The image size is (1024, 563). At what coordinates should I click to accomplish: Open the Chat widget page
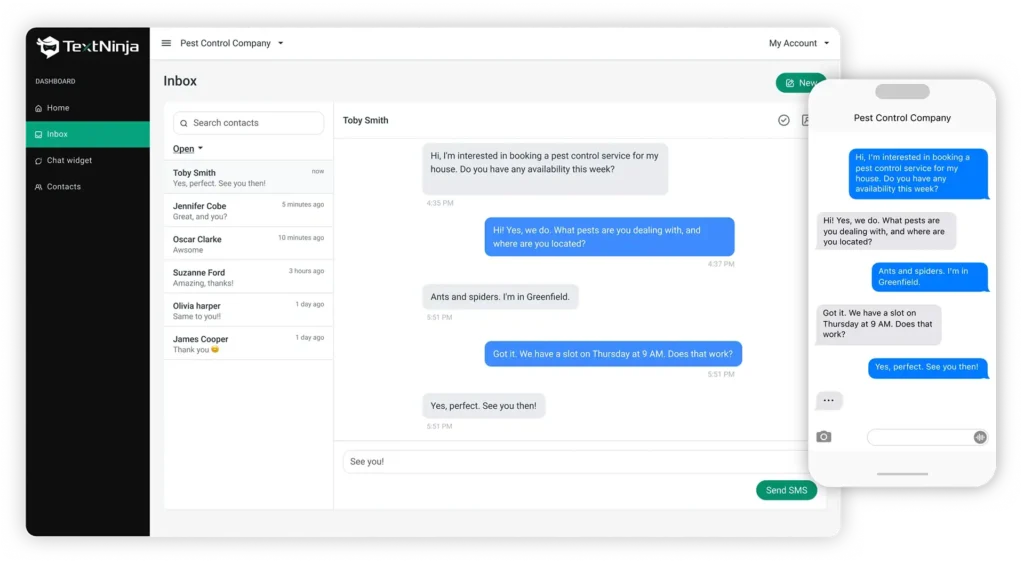click(x=88, y=160)
